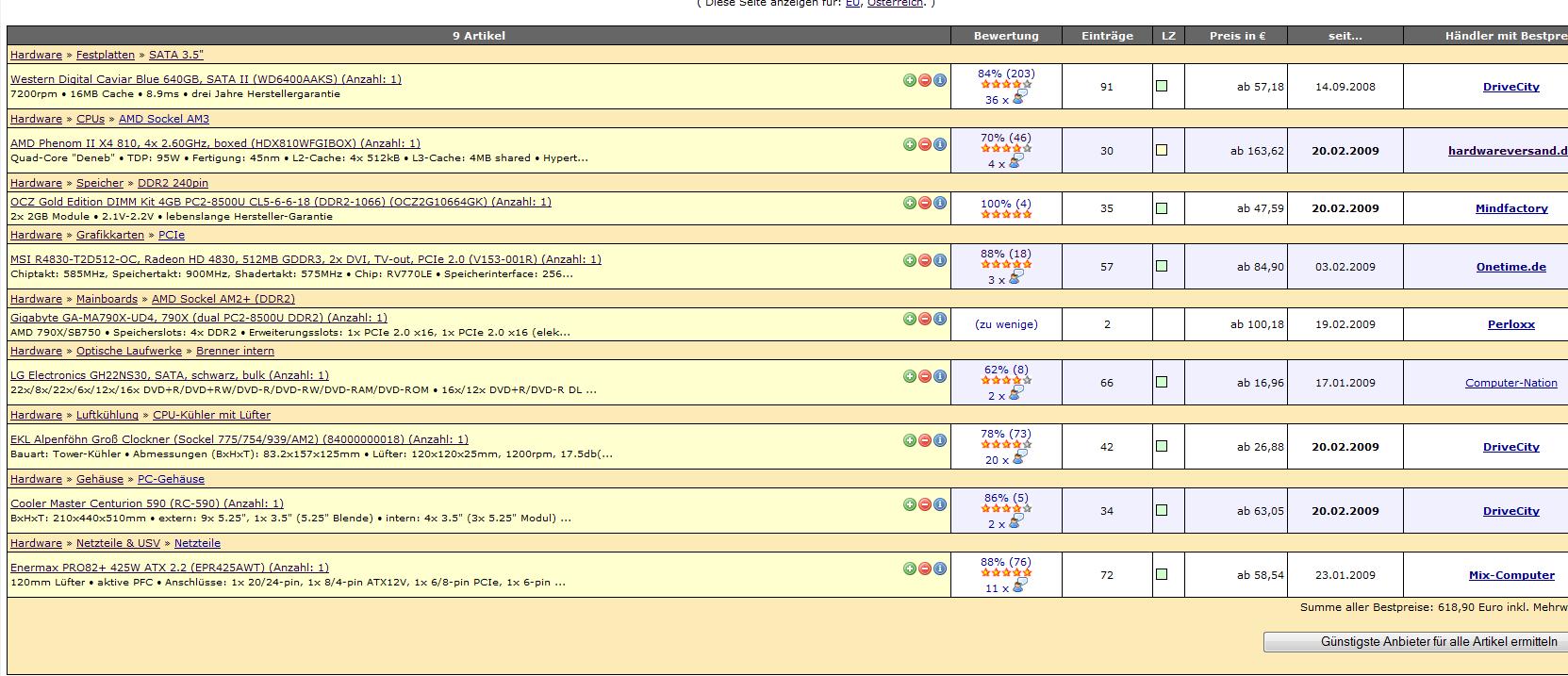Open the Grafikkarten category link

[x=110, y=235]
